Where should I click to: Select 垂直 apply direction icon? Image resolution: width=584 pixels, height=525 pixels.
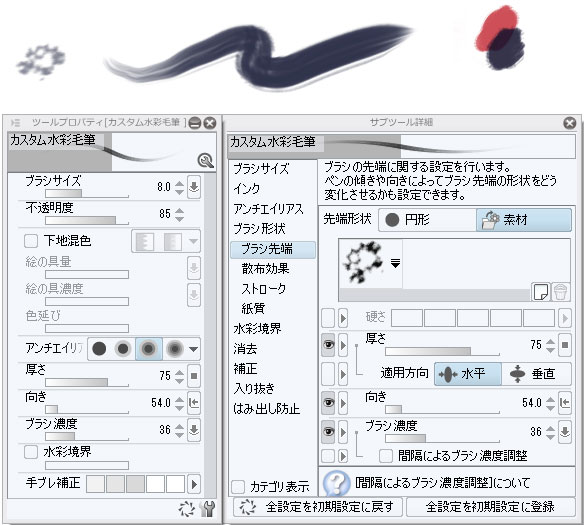(517, 374)
